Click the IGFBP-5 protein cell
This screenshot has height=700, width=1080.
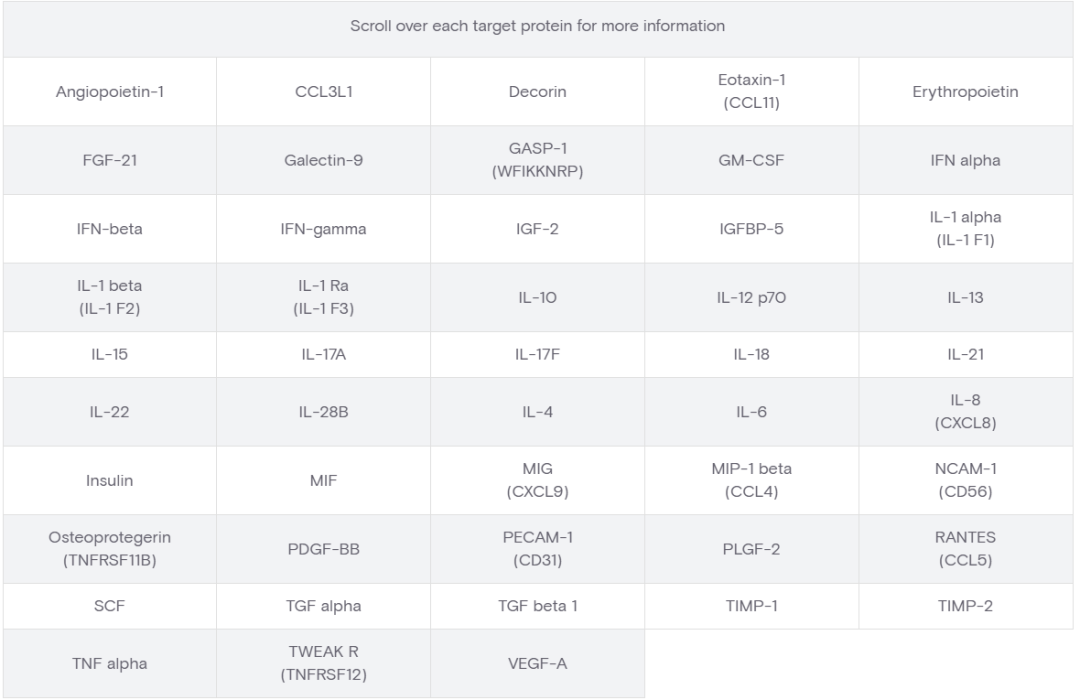pos(751,229)
